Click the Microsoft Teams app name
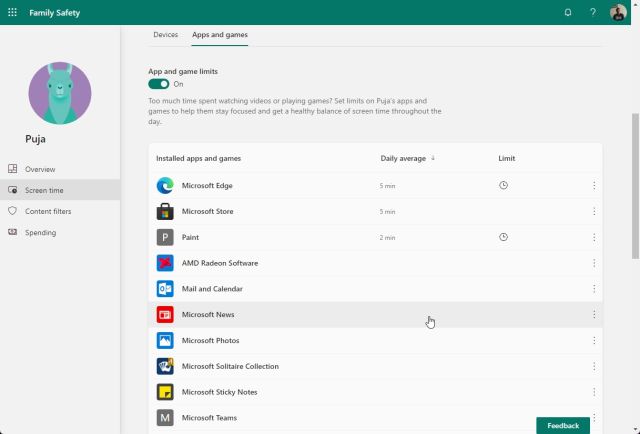This screenshot has height=434, width=640. click(209, 418)
